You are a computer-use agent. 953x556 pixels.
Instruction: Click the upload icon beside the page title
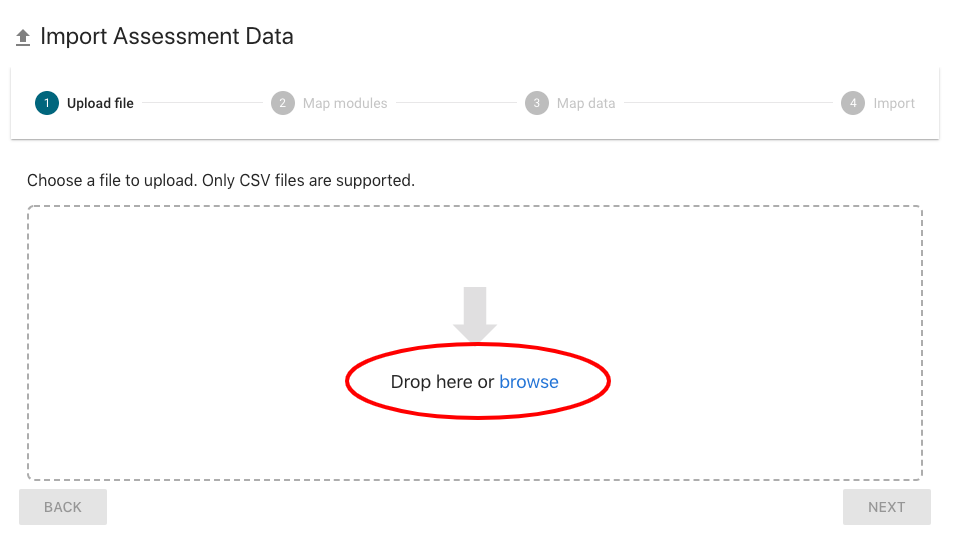[23, 38]
